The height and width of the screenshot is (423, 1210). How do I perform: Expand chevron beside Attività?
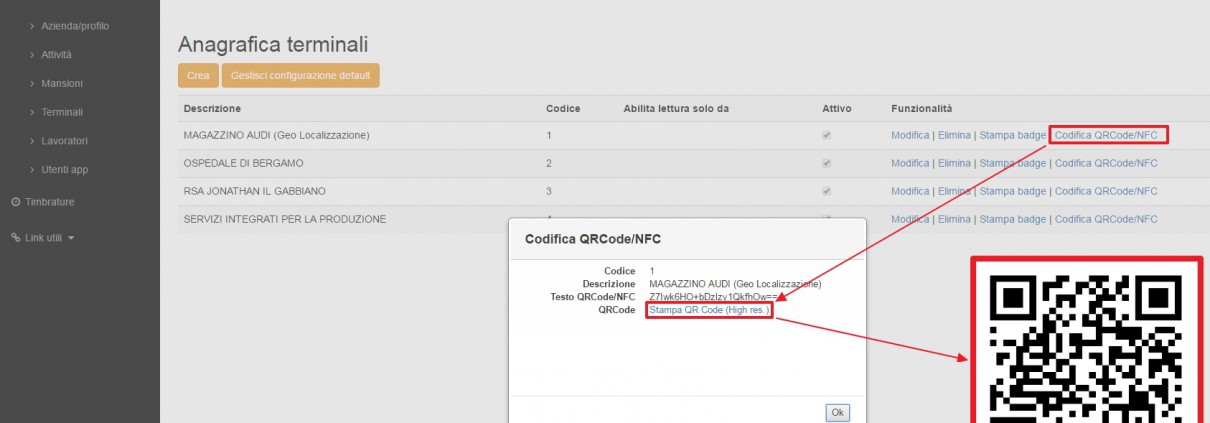click(32, 54)
